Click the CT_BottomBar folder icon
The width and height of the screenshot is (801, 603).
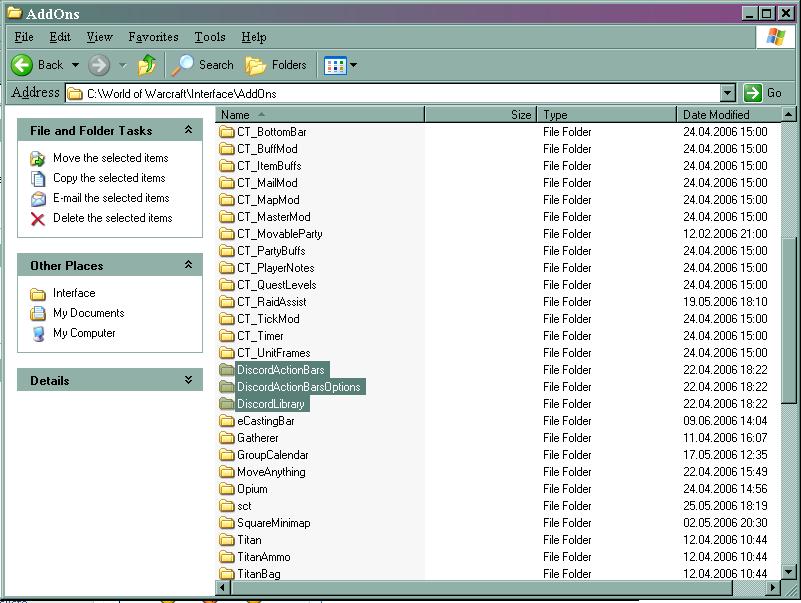coord(227,132)
